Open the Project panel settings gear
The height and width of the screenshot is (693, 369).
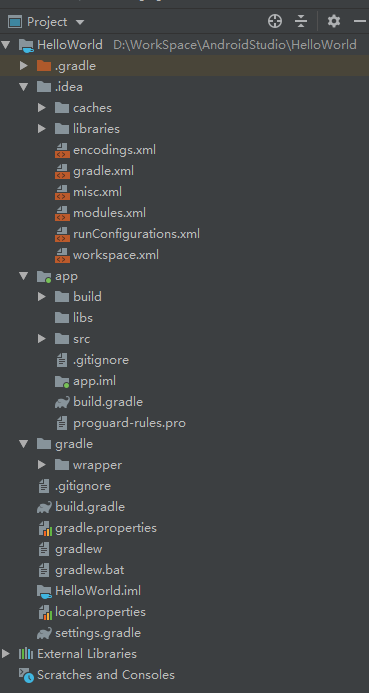[x=334, y=21]
